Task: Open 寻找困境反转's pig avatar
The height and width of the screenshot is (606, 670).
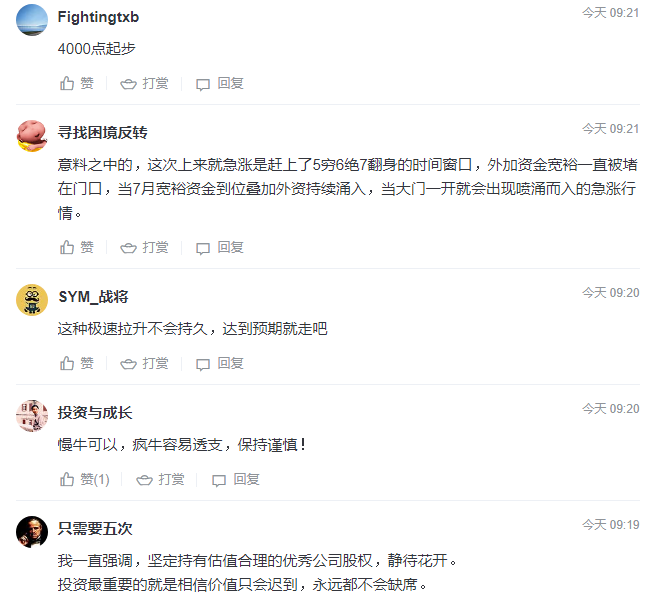Action: 32,134
